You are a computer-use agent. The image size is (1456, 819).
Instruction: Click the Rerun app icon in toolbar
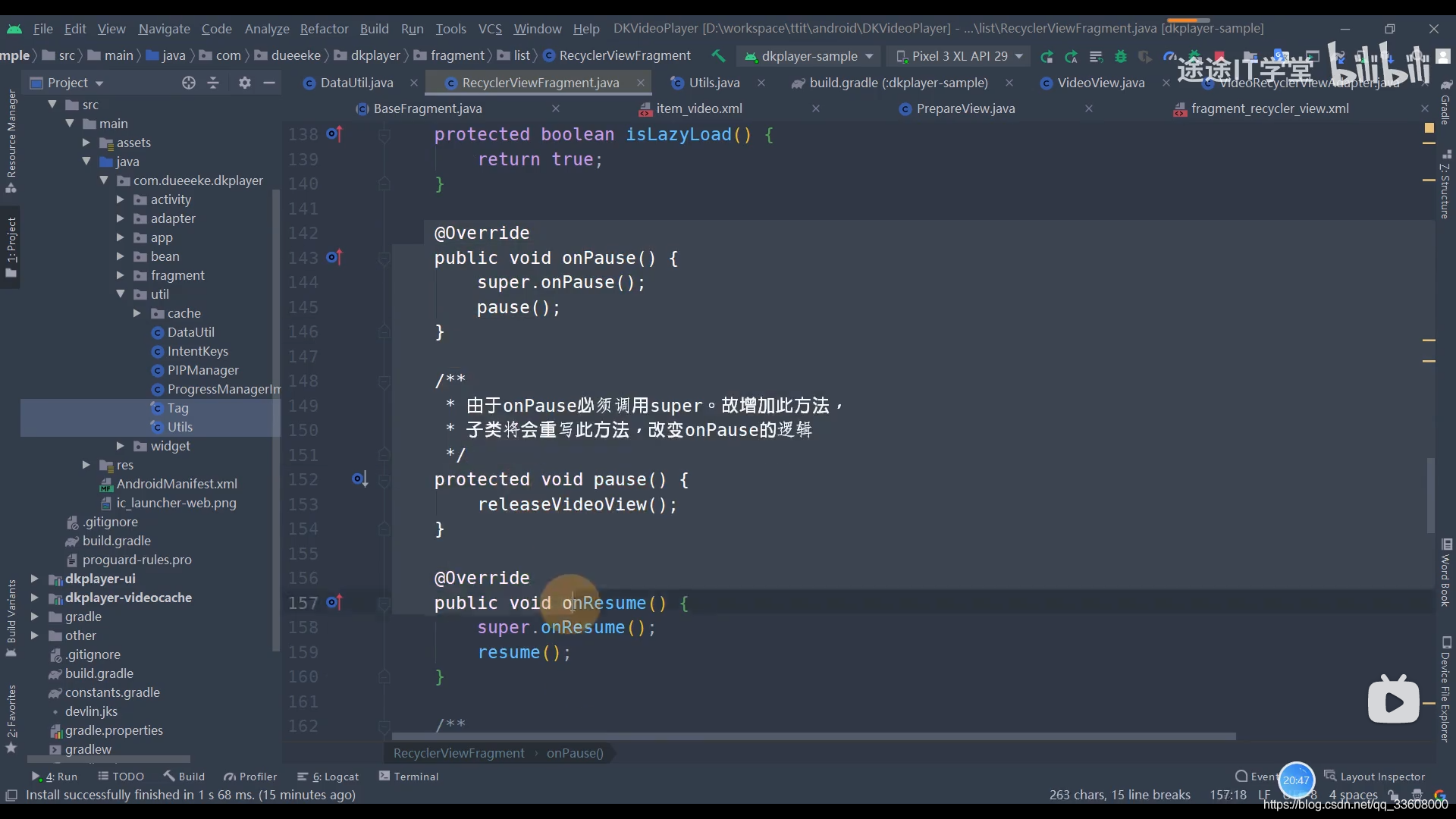point(1046,56)
